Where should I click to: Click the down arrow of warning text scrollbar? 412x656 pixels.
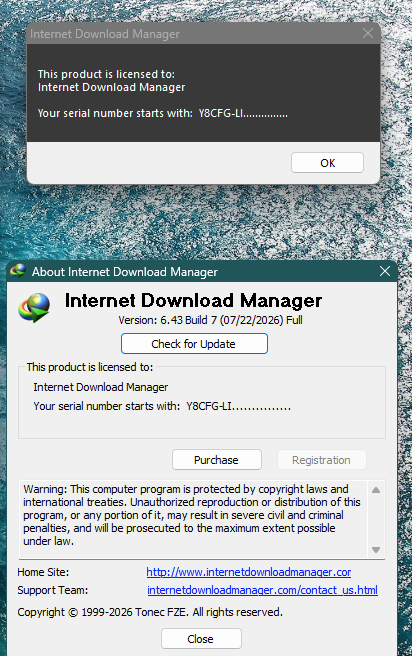[376, 550]
